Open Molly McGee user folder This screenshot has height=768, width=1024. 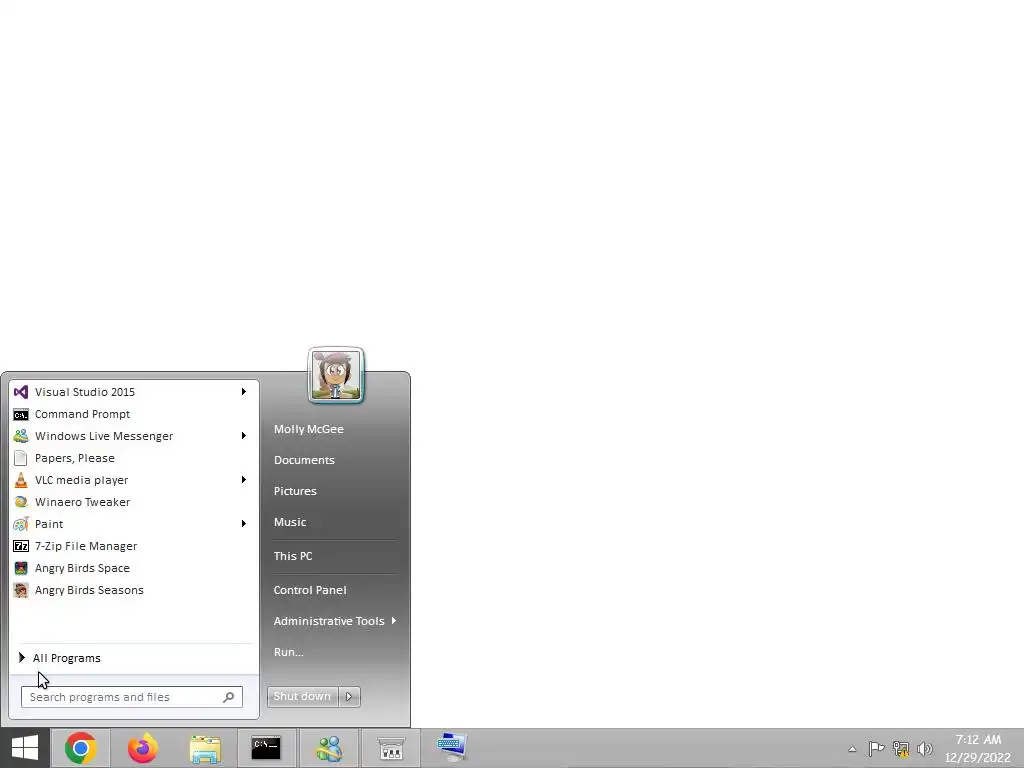[309, 429]
